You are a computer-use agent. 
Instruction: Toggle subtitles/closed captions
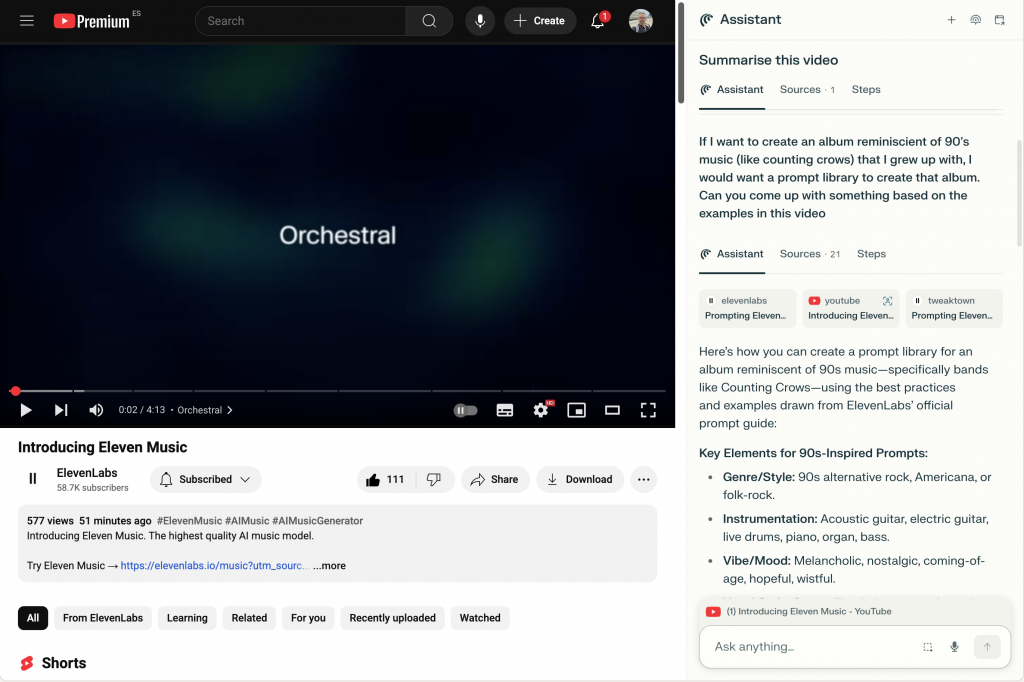click(x=505, y=410)
